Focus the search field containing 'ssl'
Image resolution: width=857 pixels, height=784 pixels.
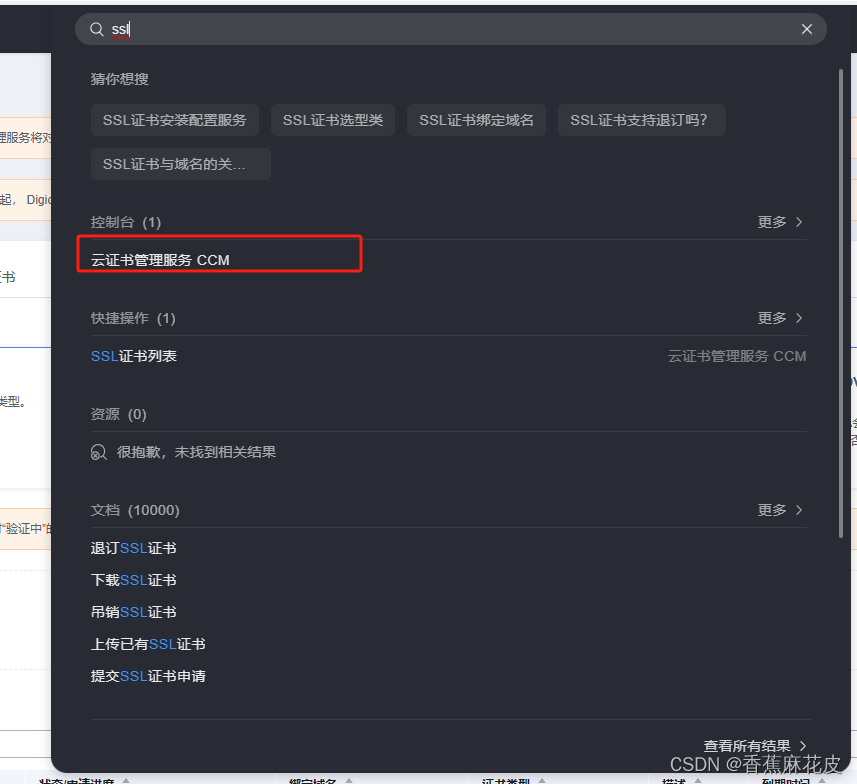(x=450, y=29)
